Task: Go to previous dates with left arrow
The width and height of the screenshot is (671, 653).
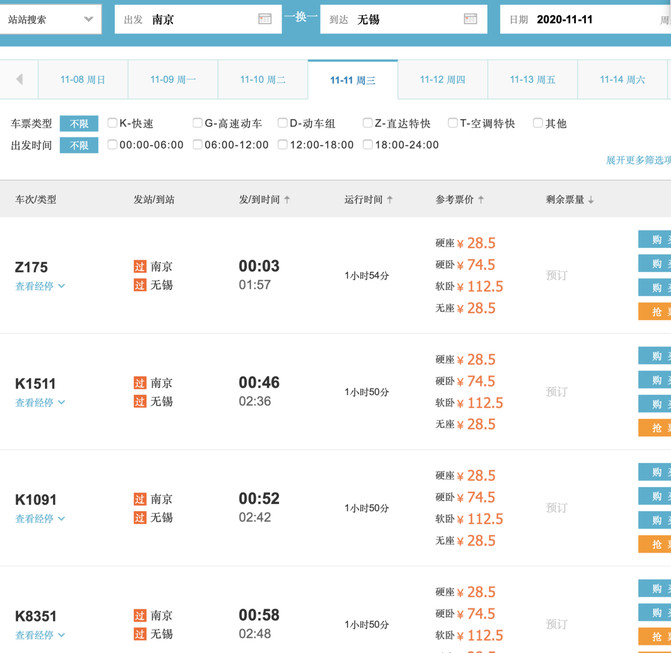Action: 19,79
